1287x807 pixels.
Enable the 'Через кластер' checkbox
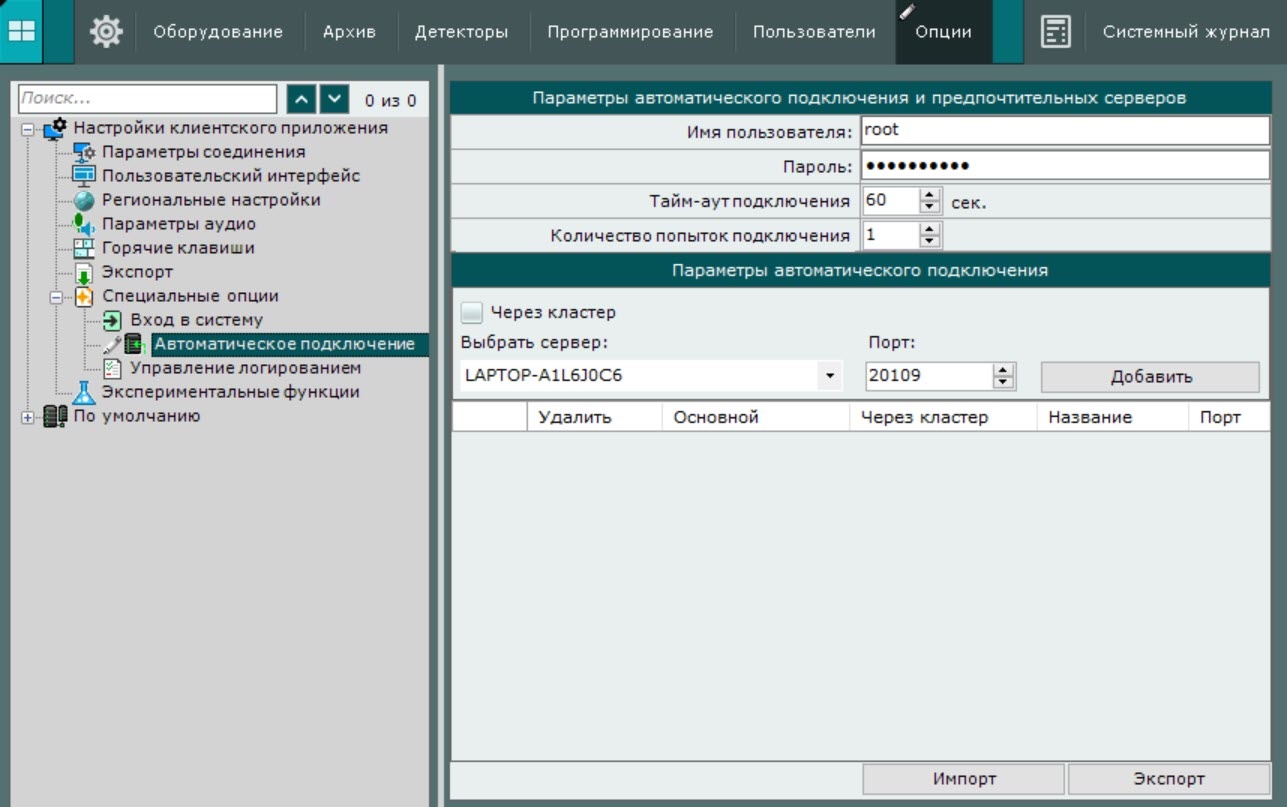pyautogui.click(x=471, y=313)
